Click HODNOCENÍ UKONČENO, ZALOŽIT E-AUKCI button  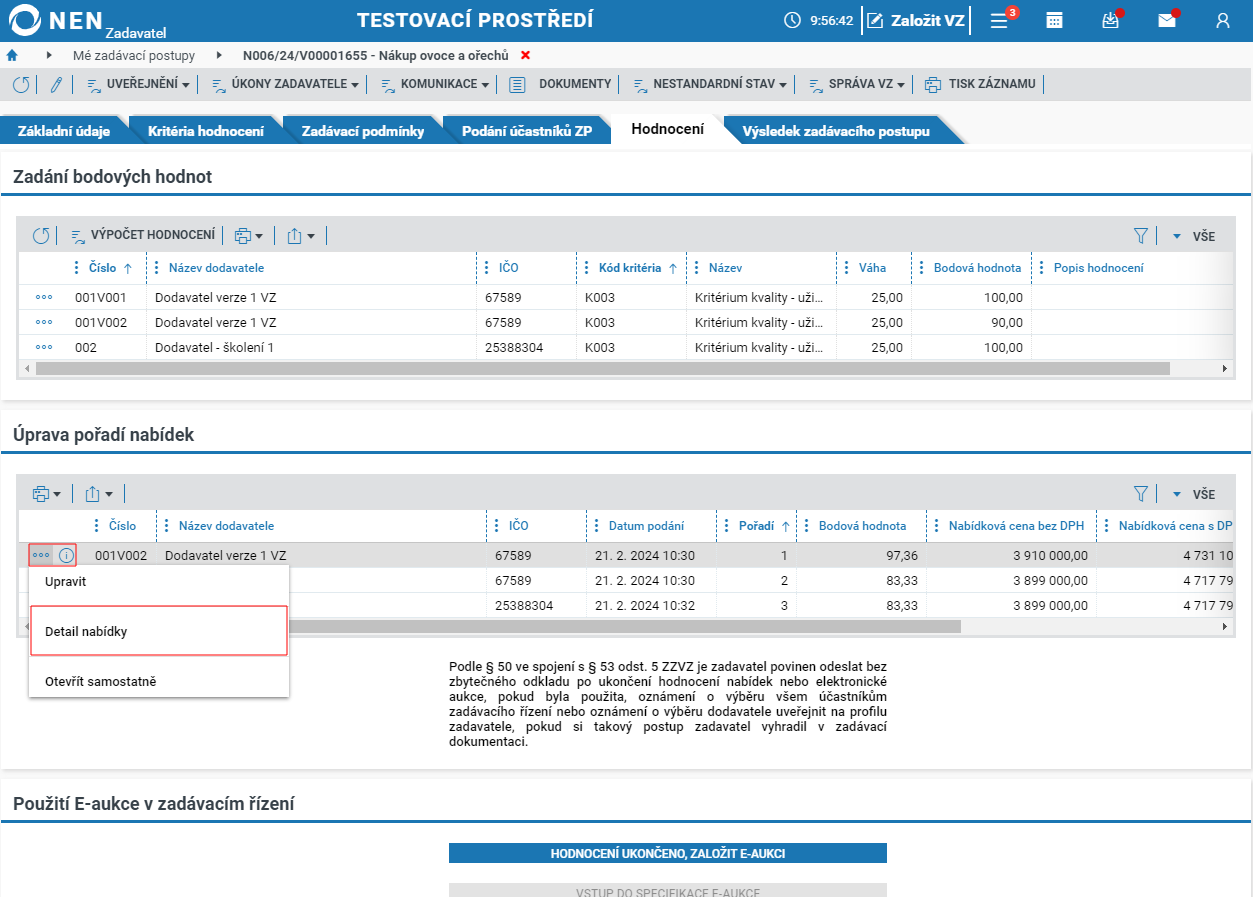pyautogui.click(x=668, y=853)
